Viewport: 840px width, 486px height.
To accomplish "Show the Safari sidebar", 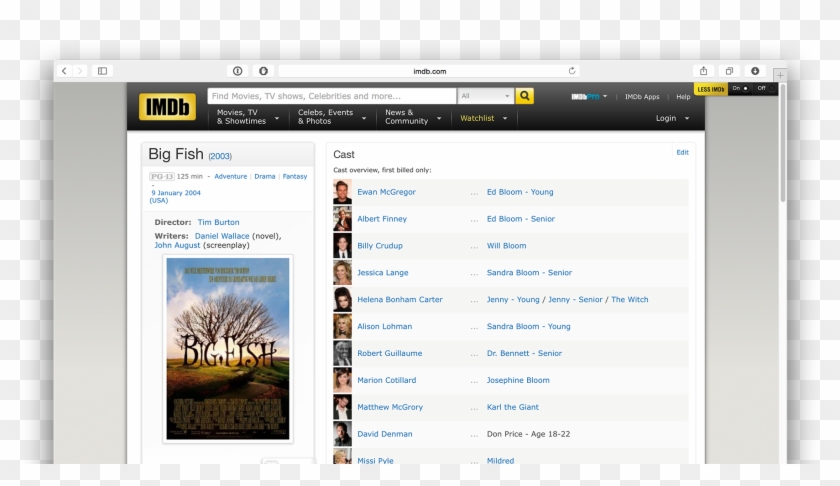I will (102, 71).
